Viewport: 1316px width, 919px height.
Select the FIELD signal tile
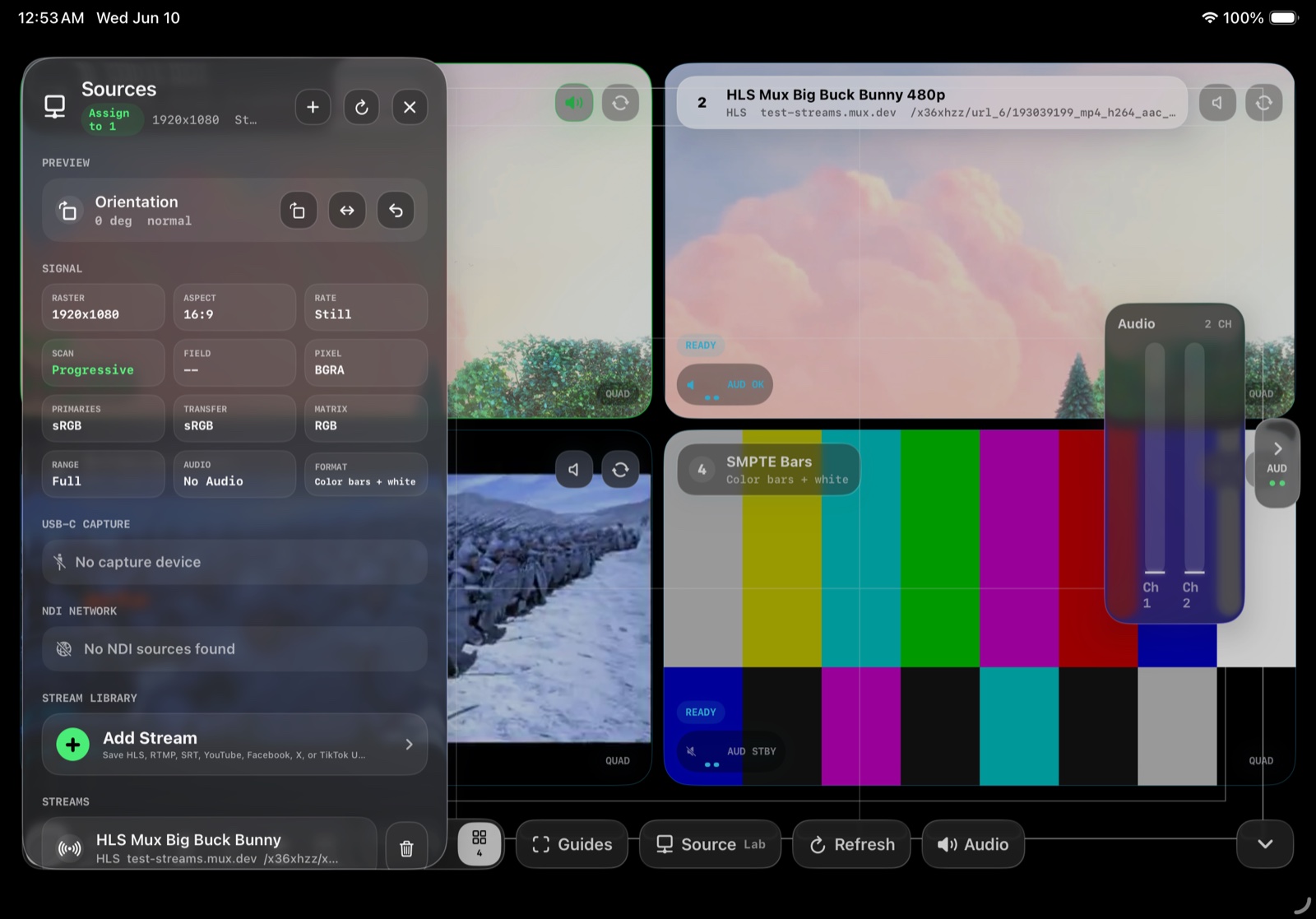[234, 363]
